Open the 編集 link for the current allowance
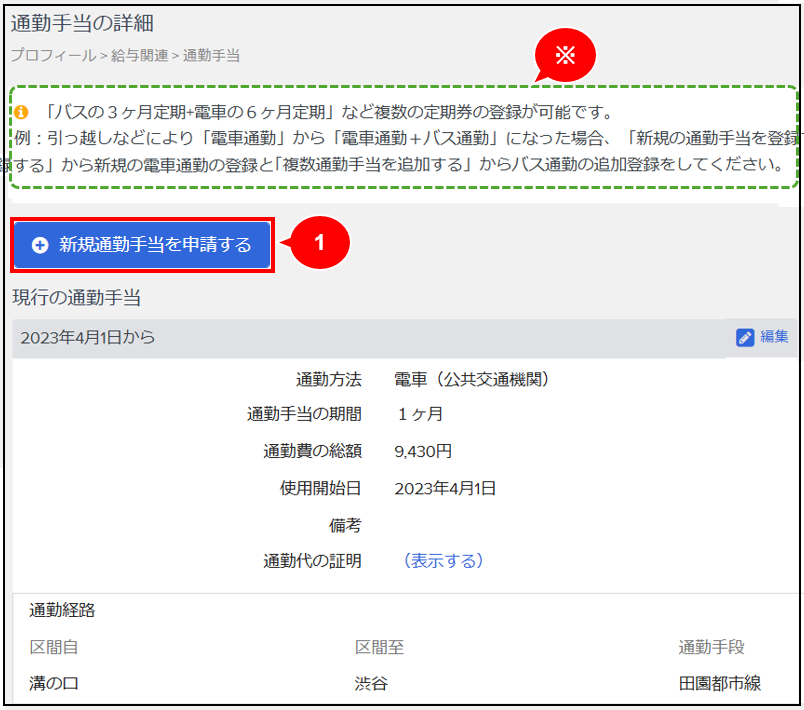Image resolution: width=804 pixels, height=710 pixels. click(774, 337)
